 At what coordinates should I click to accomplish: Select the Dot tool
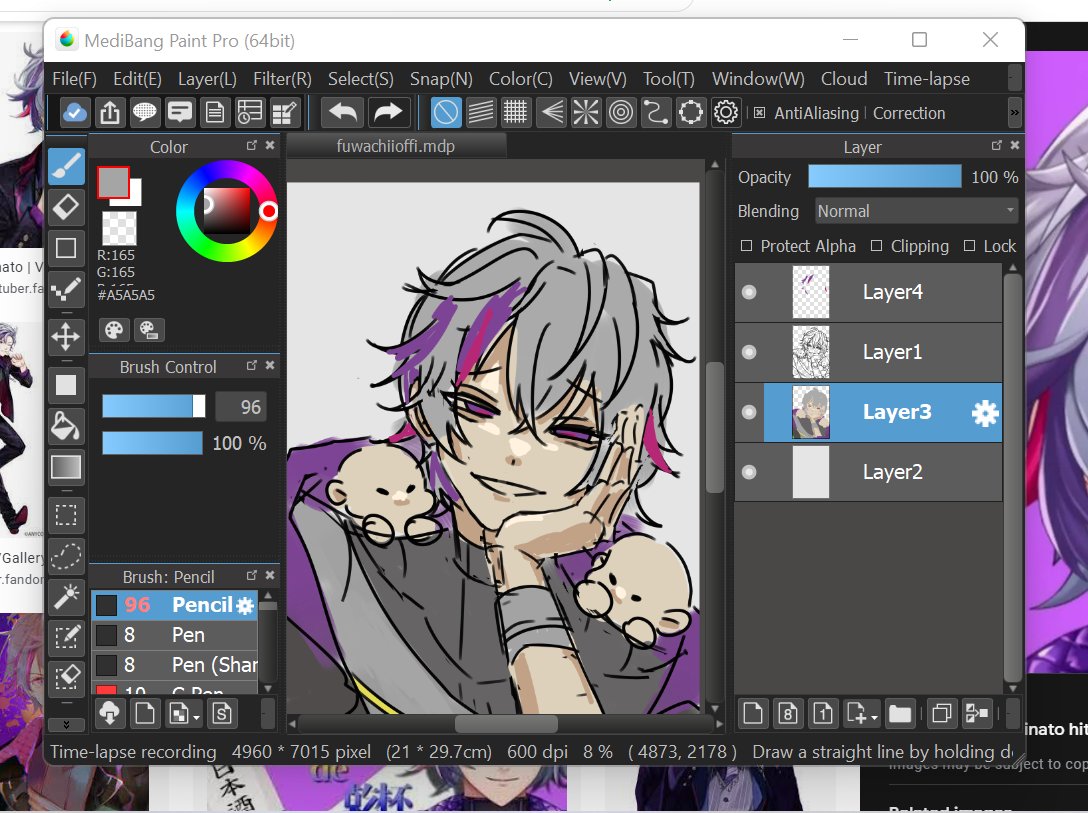click(x=67, y=289)
